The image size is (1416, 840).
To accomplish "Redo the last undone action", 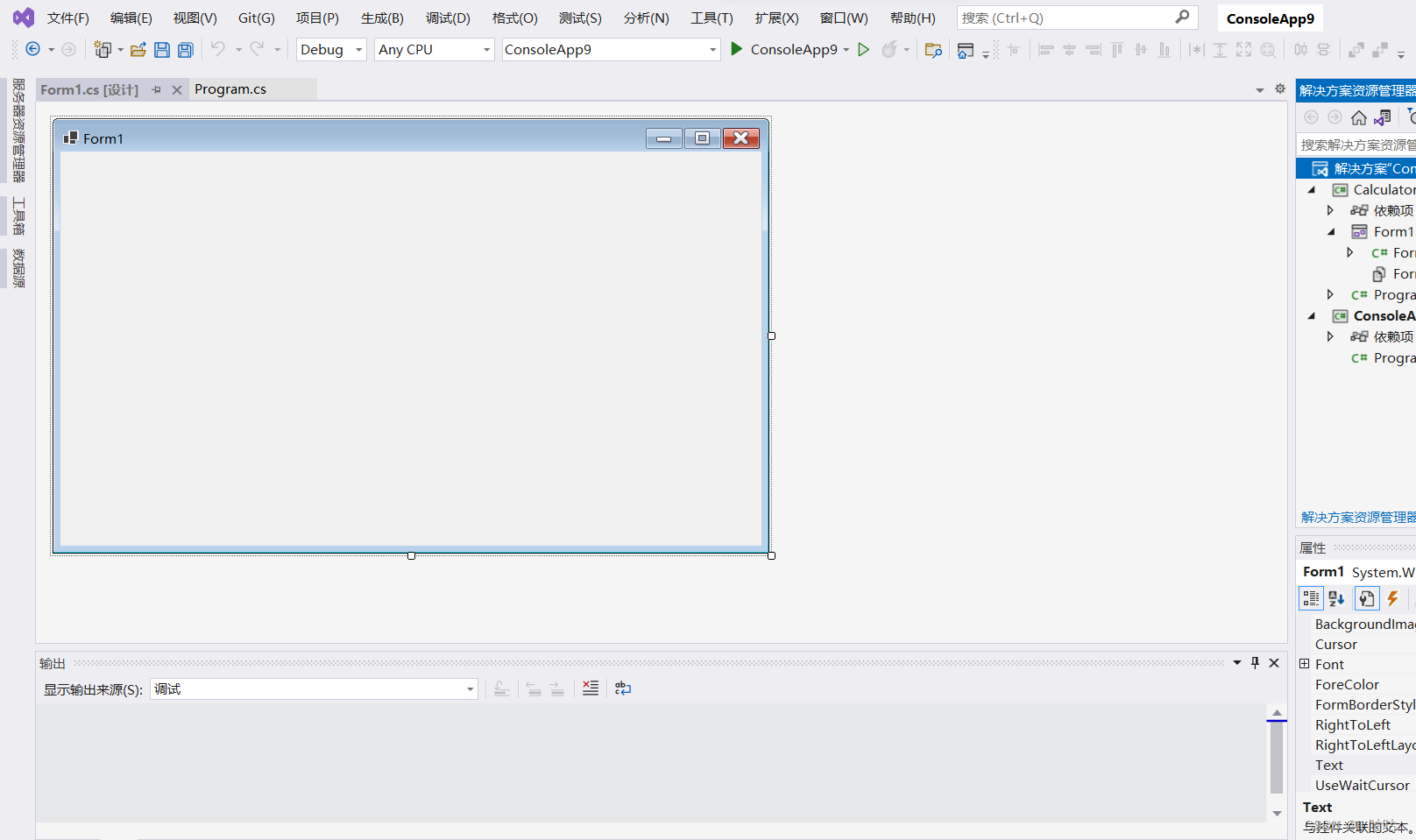I will pyautogui.click(x=257, y=49).
